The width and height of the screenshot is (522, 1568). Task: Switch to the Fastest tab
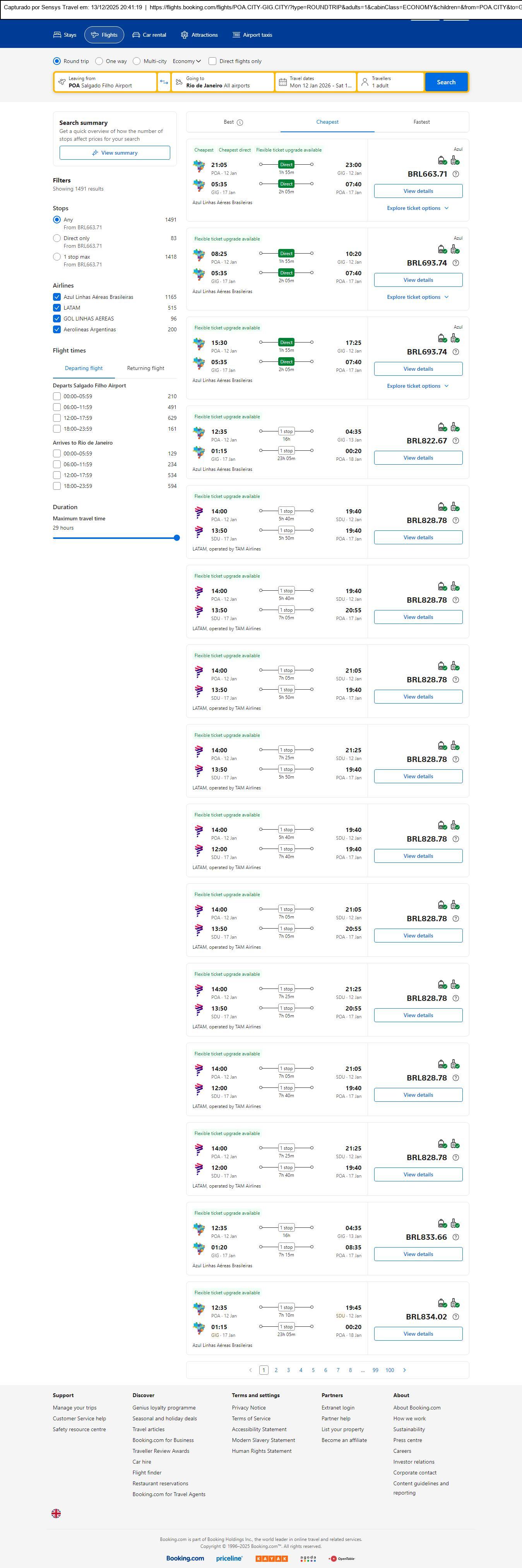(x=421, y=122)
